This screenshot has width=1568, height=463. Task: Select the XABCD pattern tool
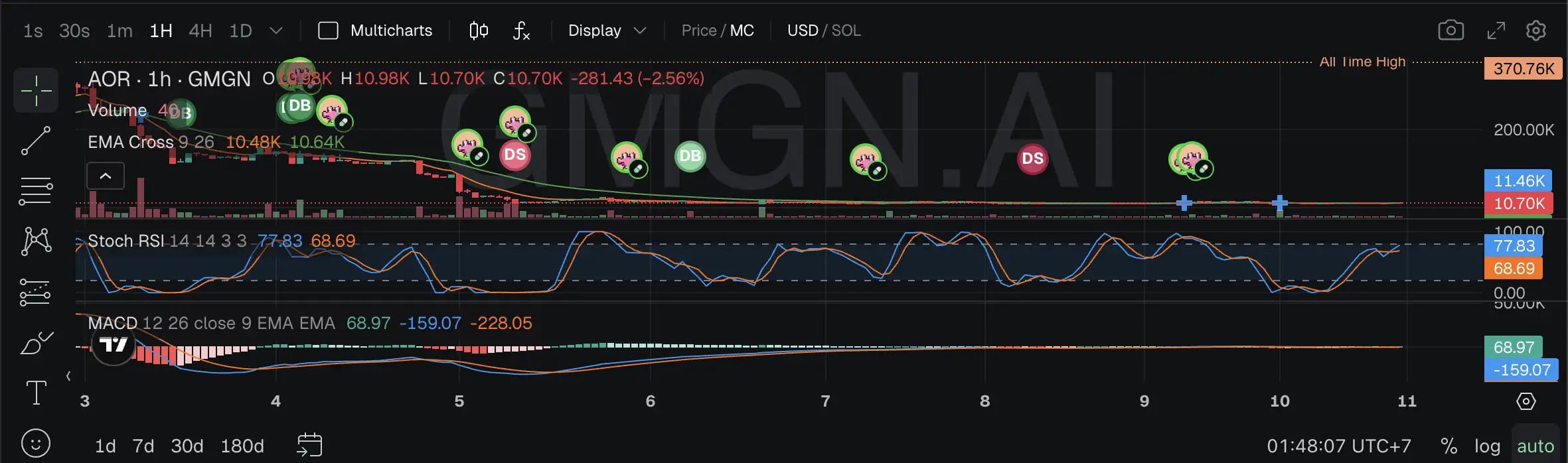click(x=37, y=241)
